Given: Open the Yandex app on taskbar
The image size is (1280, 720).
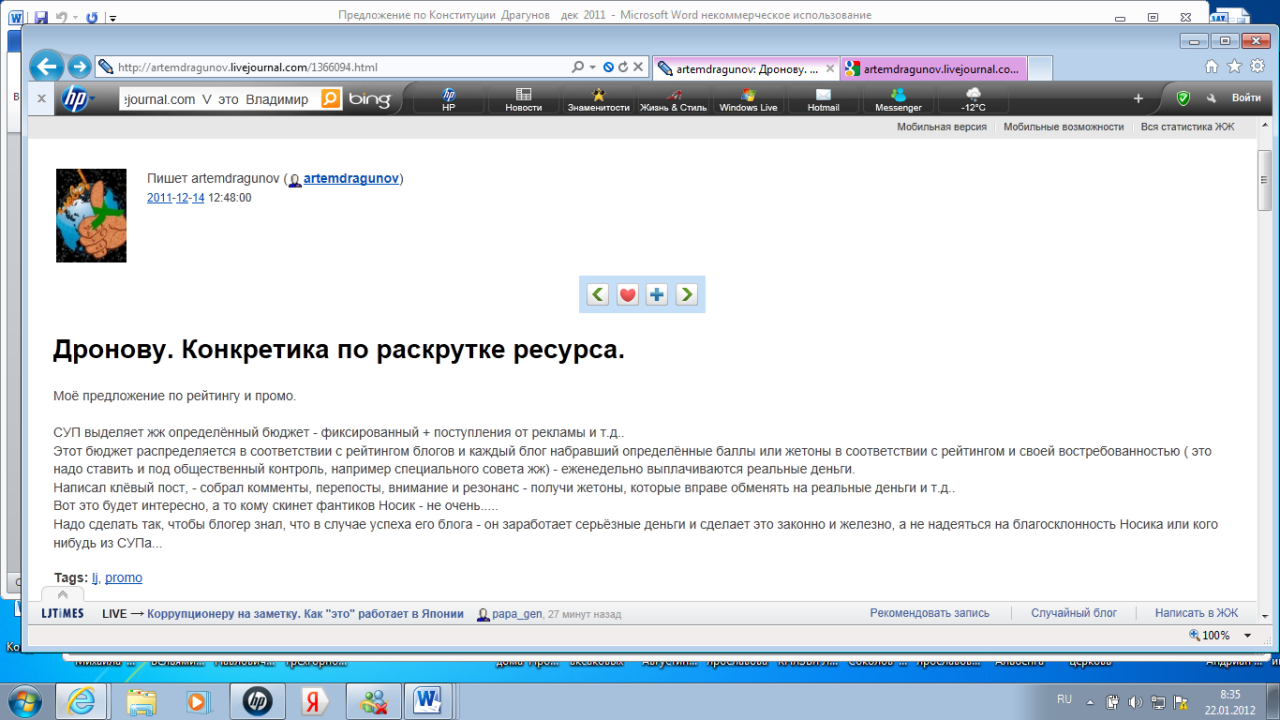Looking at the screenshot, I should tap(315, 702).
